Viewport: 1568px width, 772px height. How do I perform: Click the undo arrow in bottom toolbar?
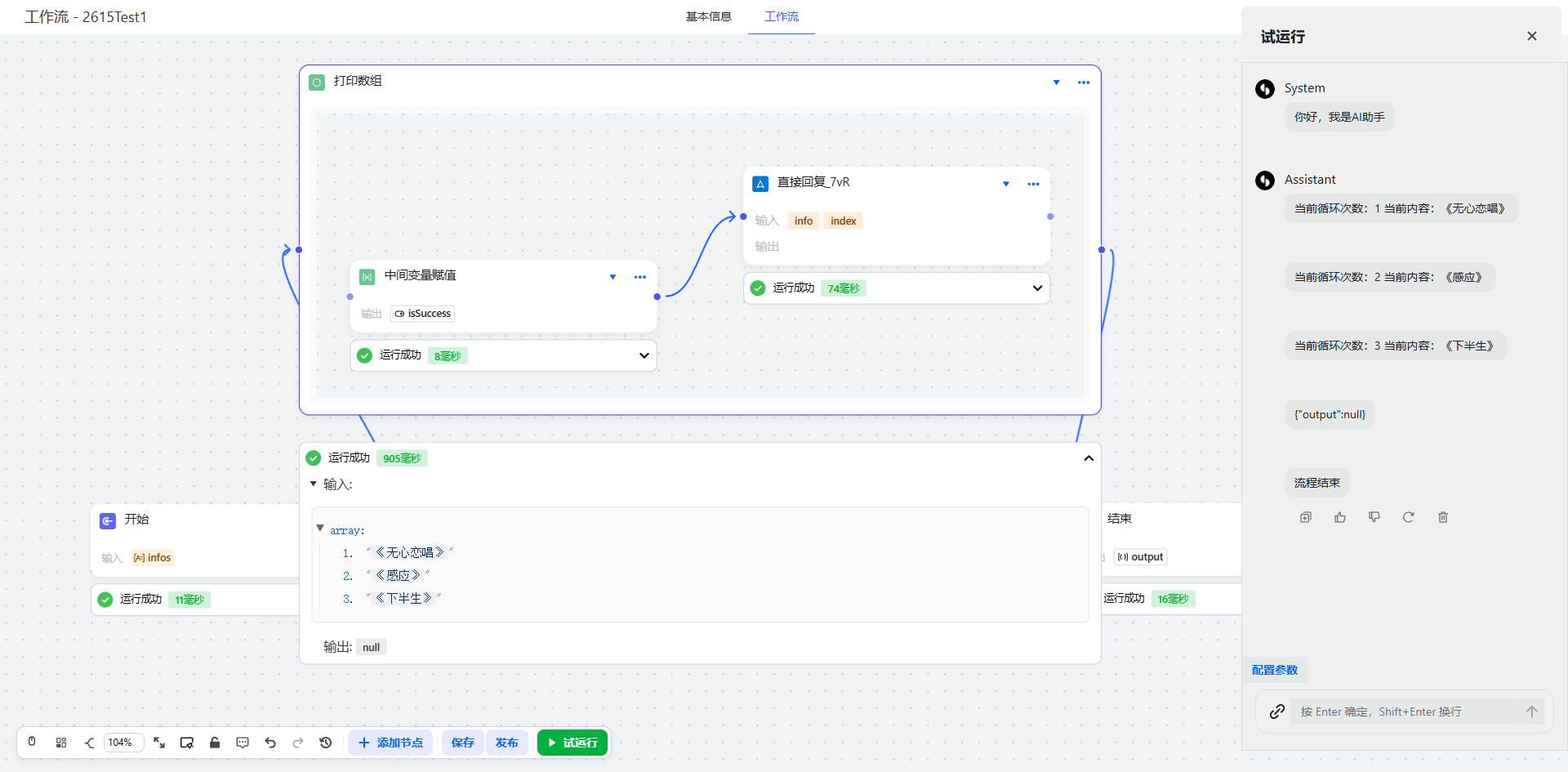click(270, 743)
